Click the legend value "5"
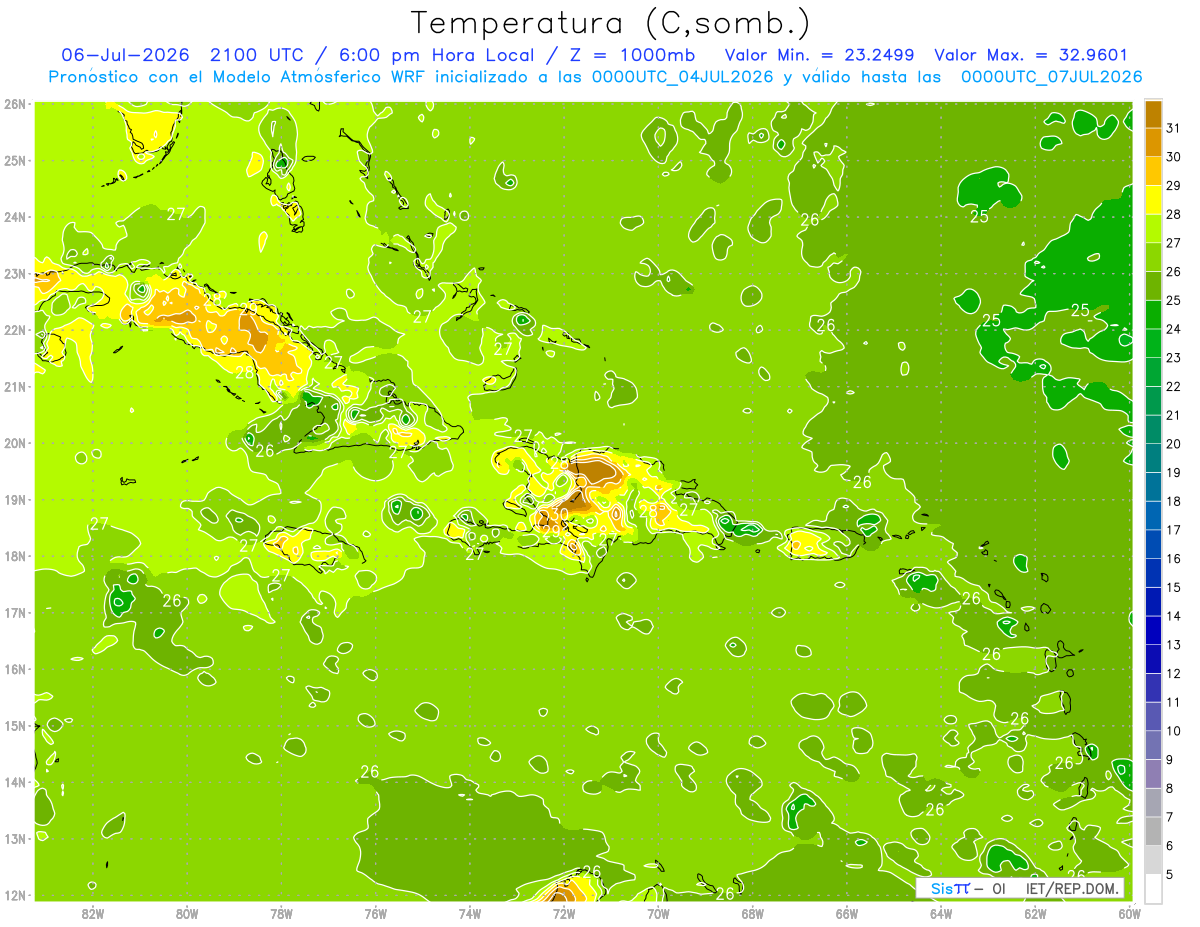 click(x=1170, y=874)
